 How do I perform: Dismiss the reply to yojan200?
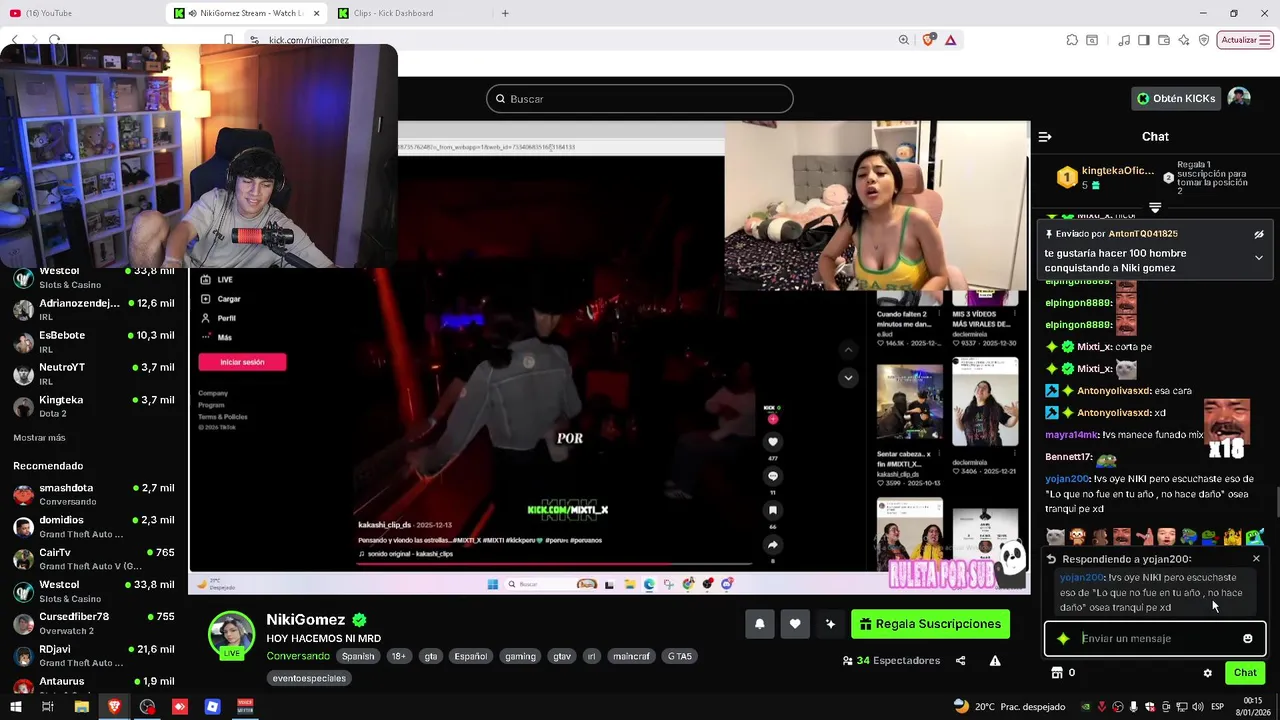[x=1256, y=559]
